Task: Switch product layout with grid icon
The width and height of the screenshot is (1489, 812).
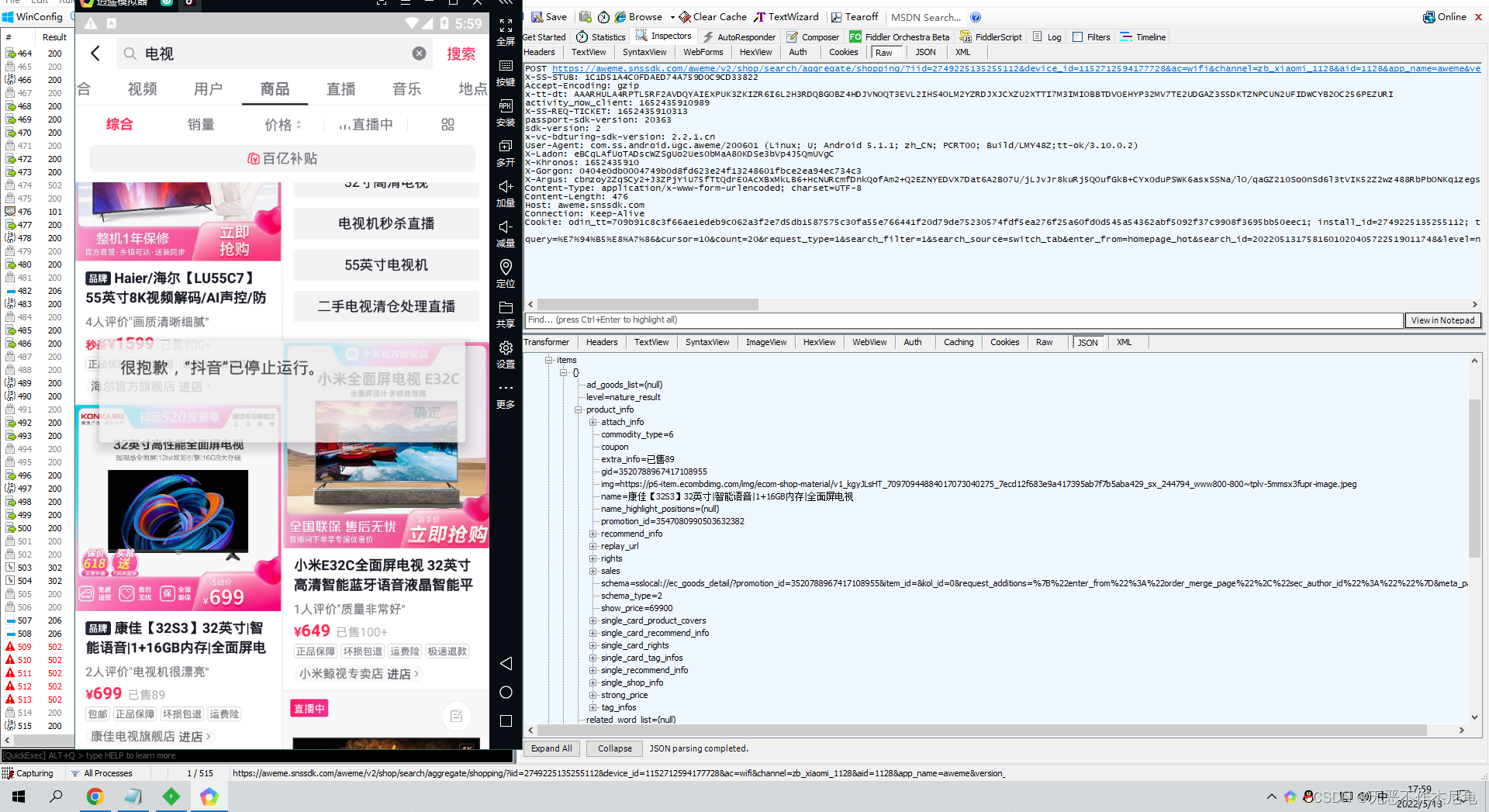Action: (x=447, y=125)
